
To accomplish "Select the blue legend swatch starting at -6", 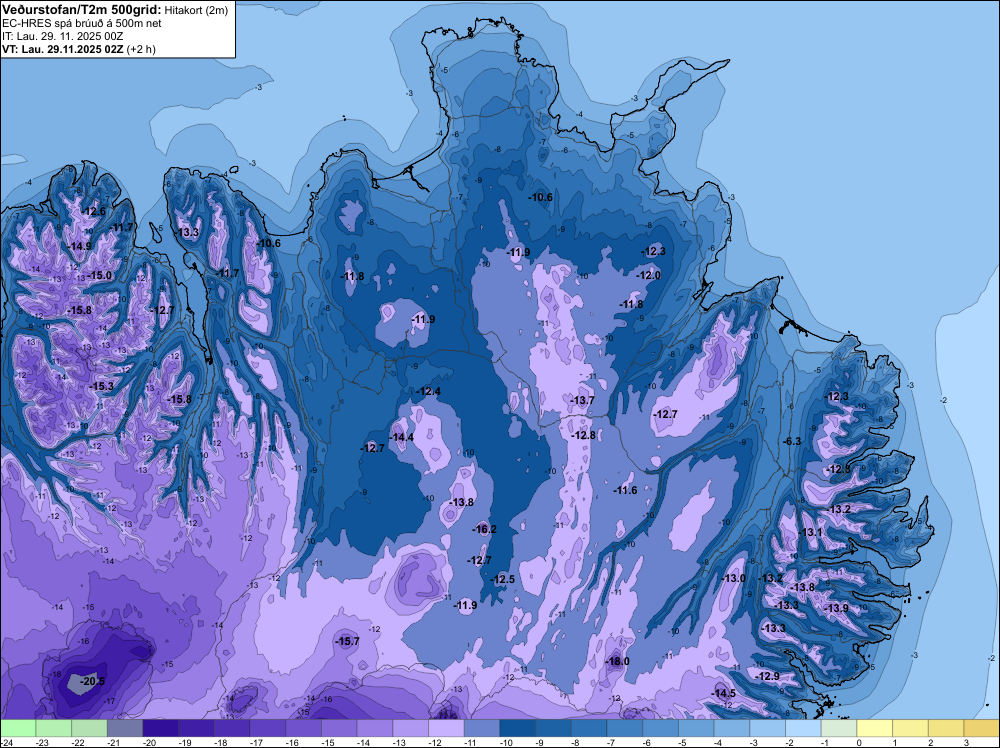I will coord(661,728).
